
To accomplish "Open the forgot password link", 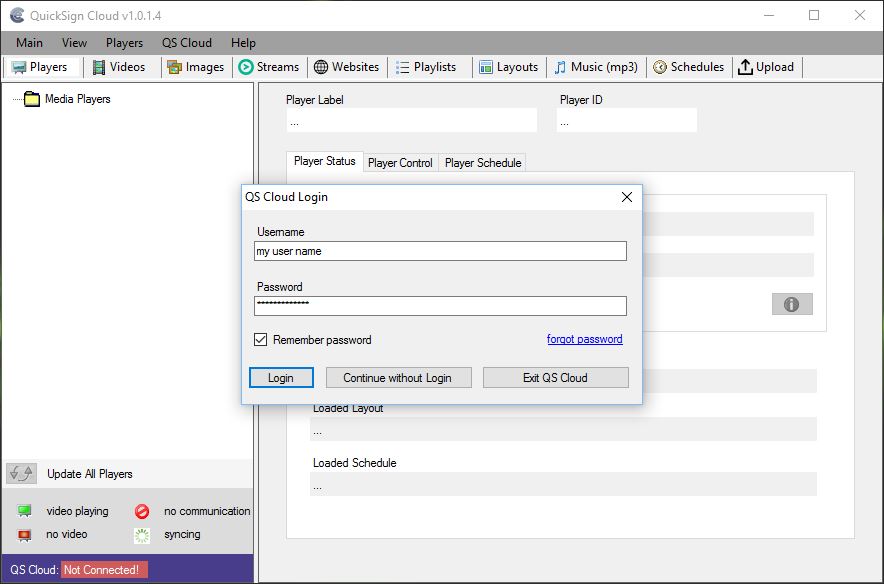I will point(585,339).
